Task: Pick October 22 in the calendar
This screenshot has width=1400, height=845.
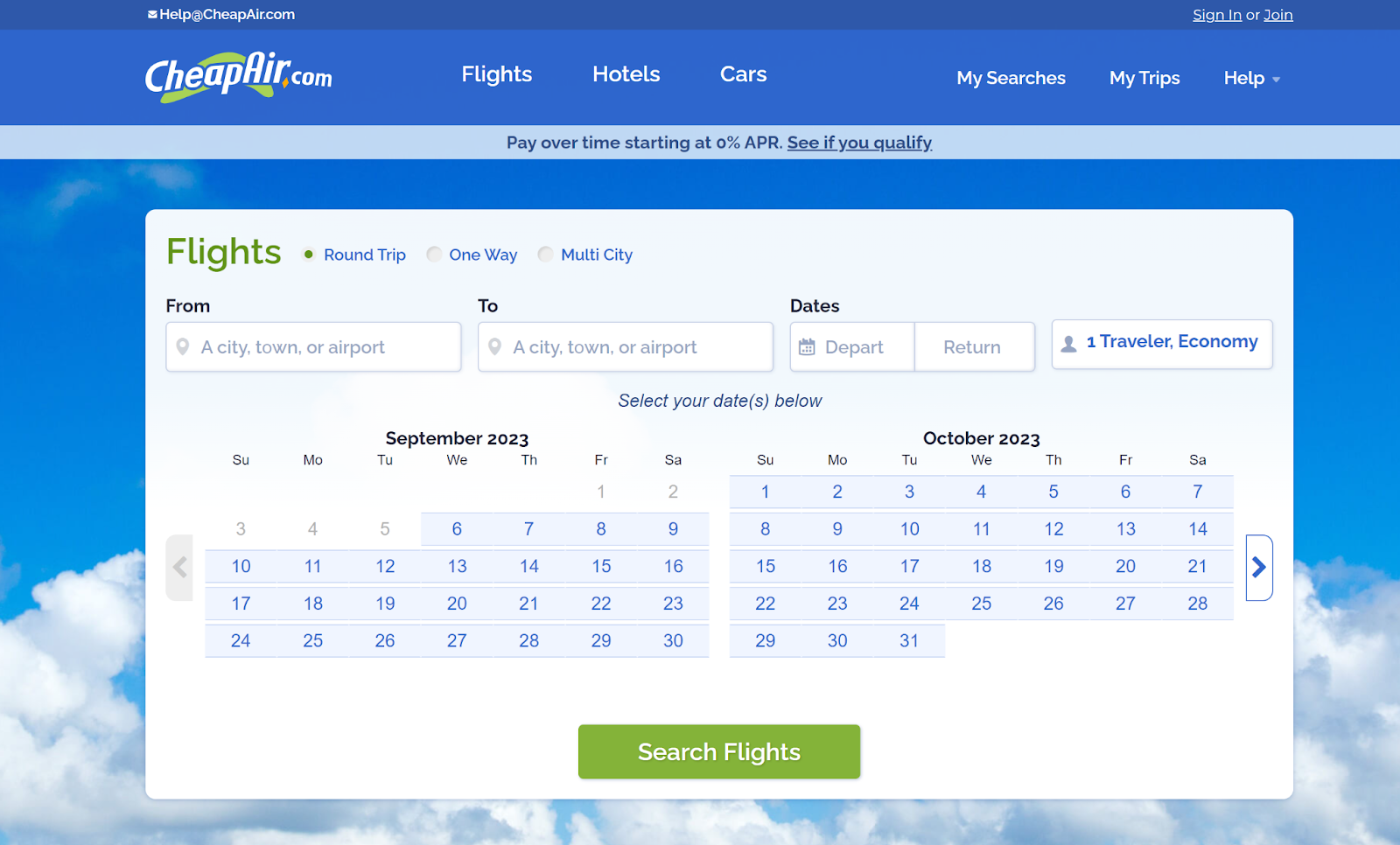Action: 766,604
